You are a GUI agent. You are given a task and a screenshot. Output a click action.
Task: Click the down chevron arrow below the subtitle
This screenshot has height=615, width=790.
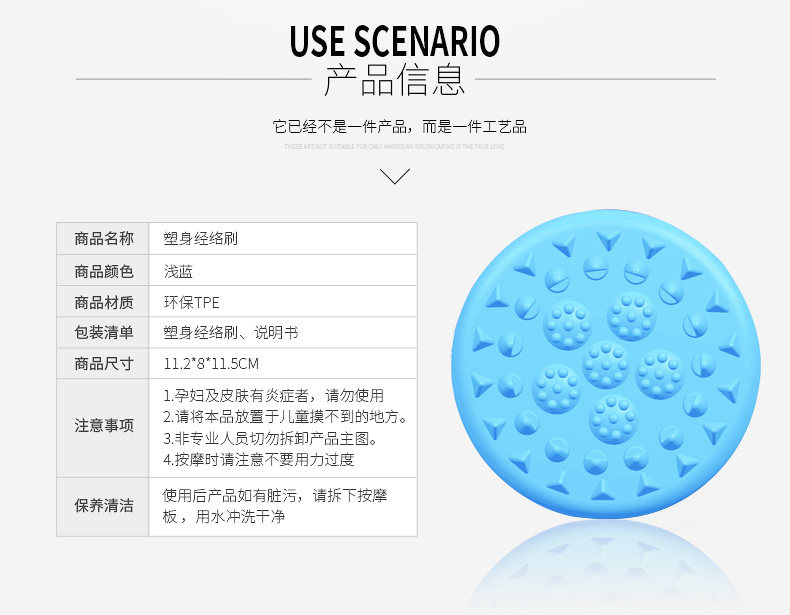coord(396,177)
